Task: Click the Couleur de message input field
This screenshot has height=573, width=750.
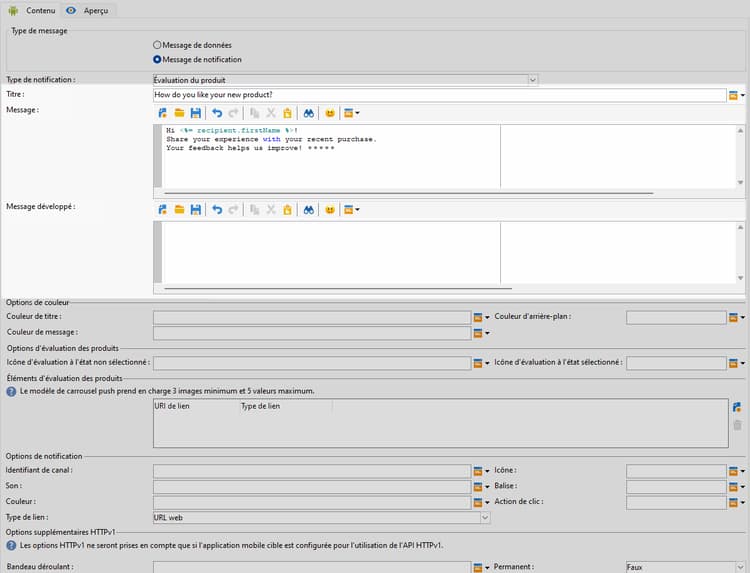Action: [x=312, y=333]
